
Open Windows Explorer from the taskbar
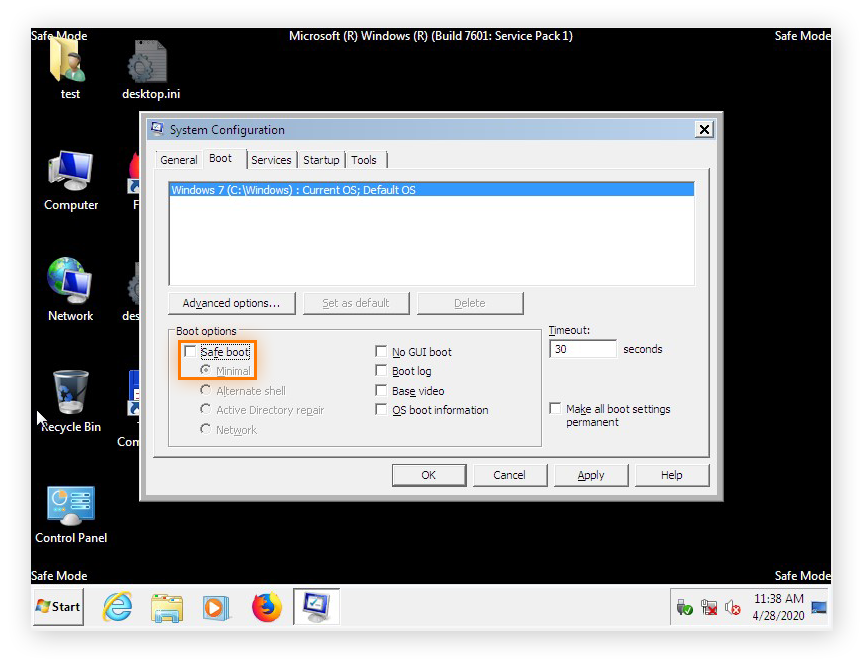[167, 607]
